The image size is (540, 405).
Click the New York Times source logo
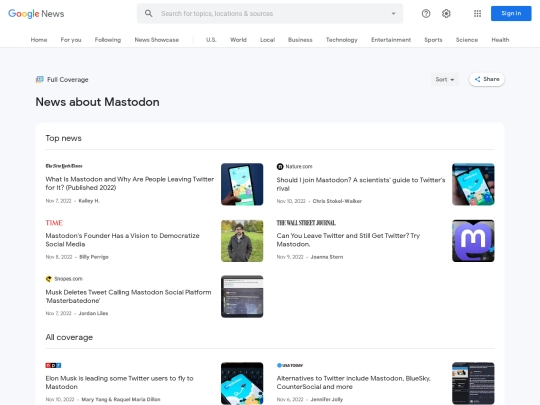(x=64, y=166)
